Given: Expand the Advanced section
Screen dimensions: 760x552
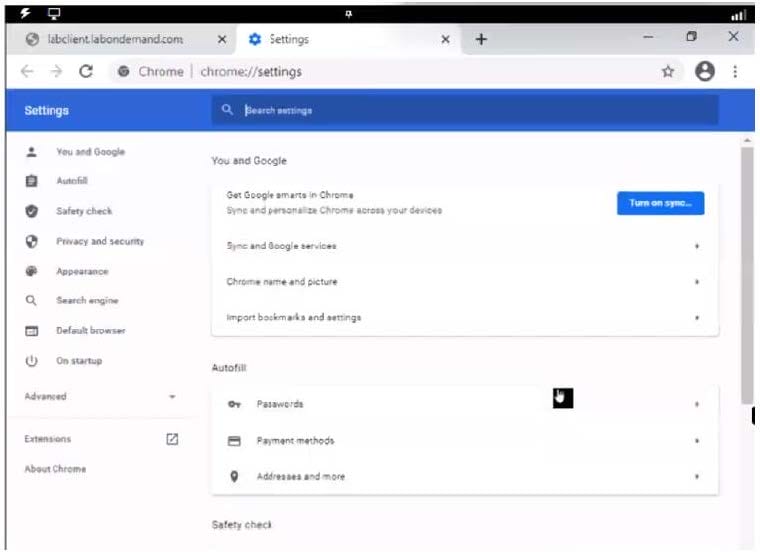Looking at the screenshot, I should coord(100,396).
